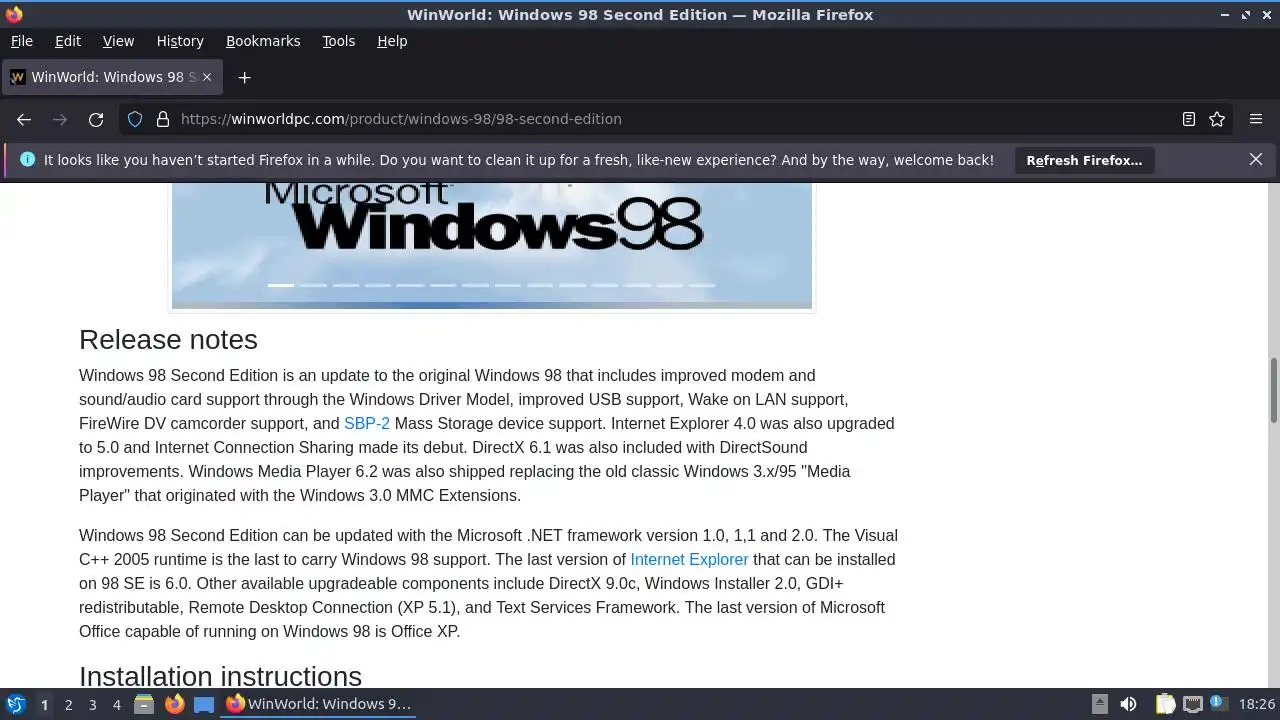
Task: Launch Firefox from the taskbar quicklaunch
Action: 174,704
